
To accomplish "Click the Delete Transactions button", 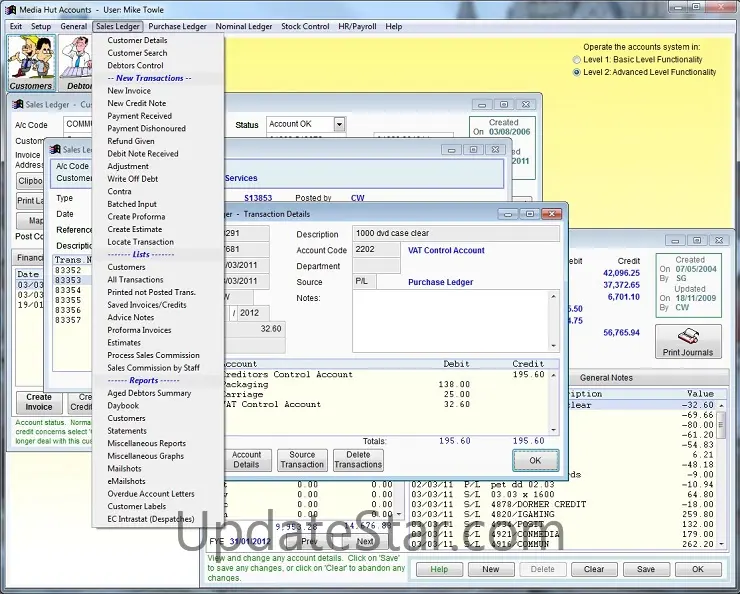I will [358, 459].
